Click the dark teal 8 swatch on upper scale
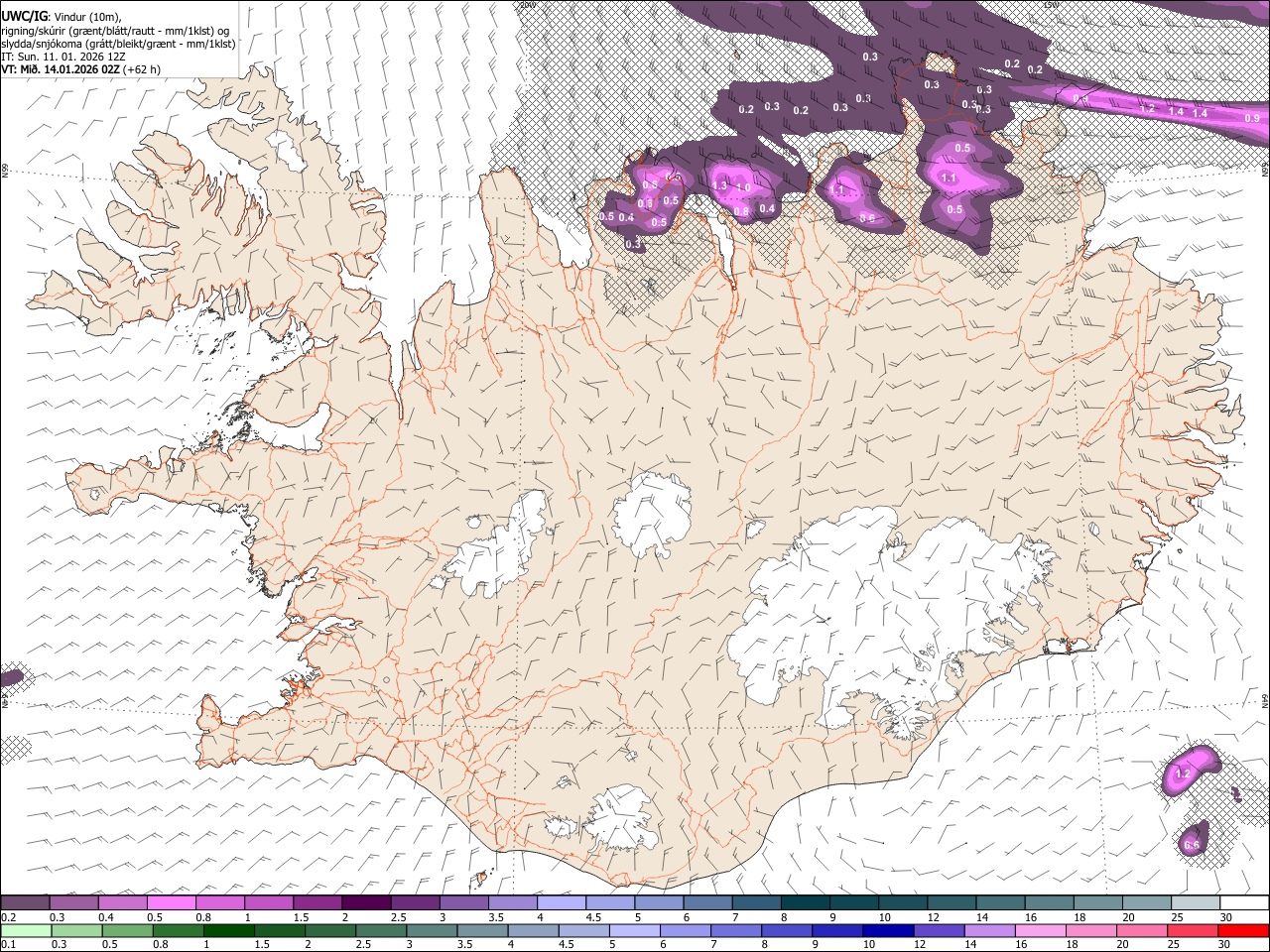1270x952 pixels. point(805,903)
